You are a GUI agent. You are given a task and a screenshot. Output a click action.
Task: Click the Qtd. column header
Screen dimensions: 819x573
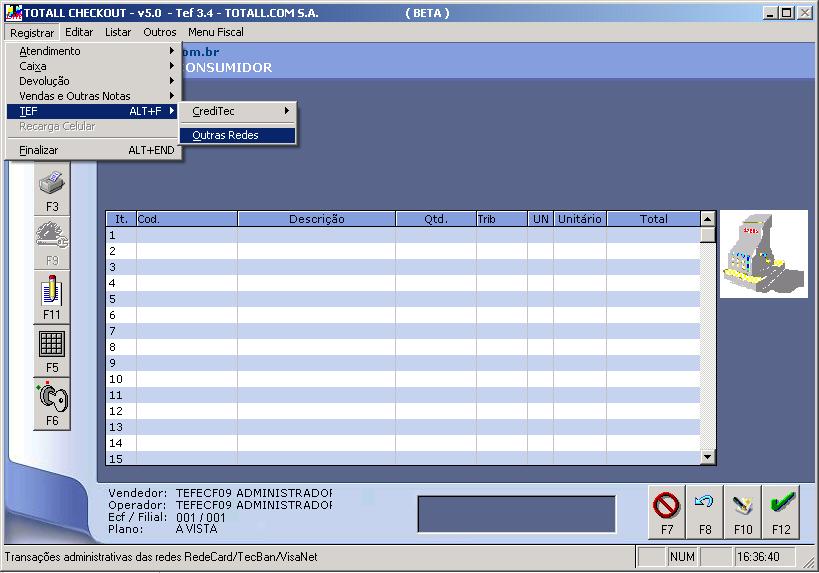pos(436,219)
